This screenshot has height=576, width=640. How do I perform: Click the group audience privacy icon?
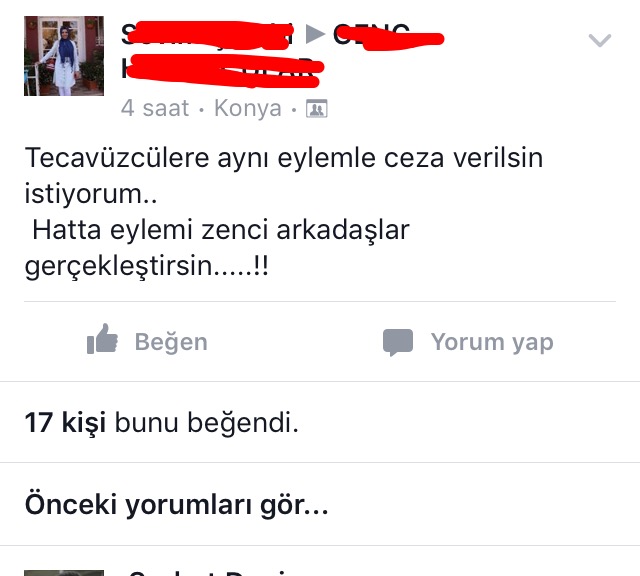click(317, 109)
